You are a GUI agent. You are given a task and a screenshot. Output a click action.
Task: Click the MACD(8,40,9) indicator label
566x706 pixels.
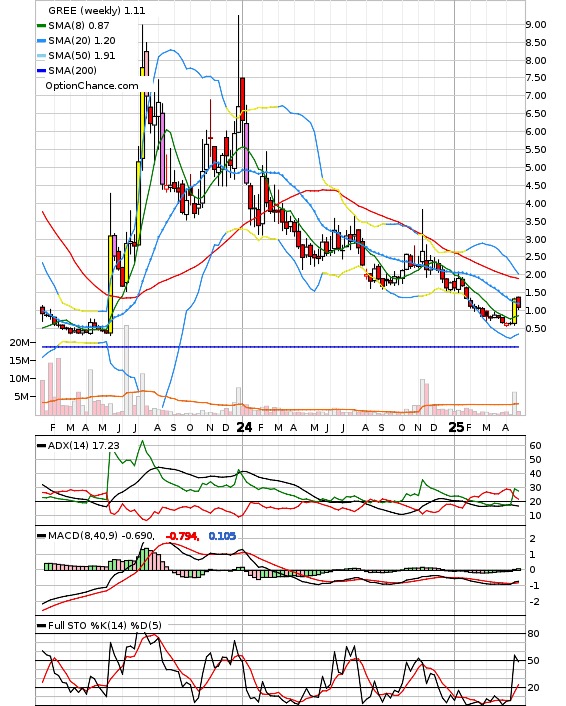(x=101, y=536)
